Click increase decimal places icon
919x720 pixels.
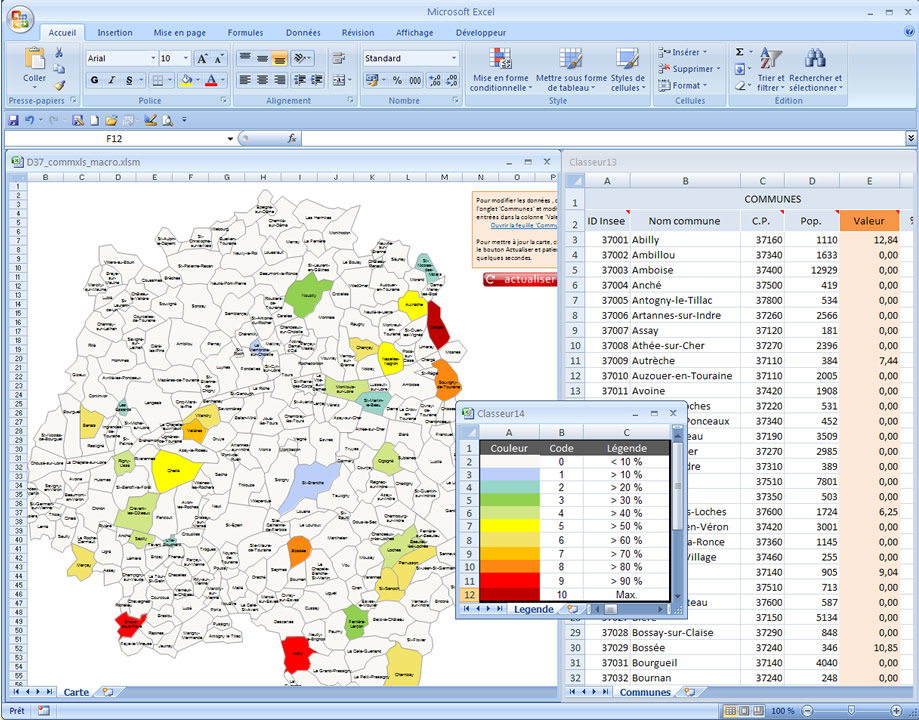pos(434,80)
